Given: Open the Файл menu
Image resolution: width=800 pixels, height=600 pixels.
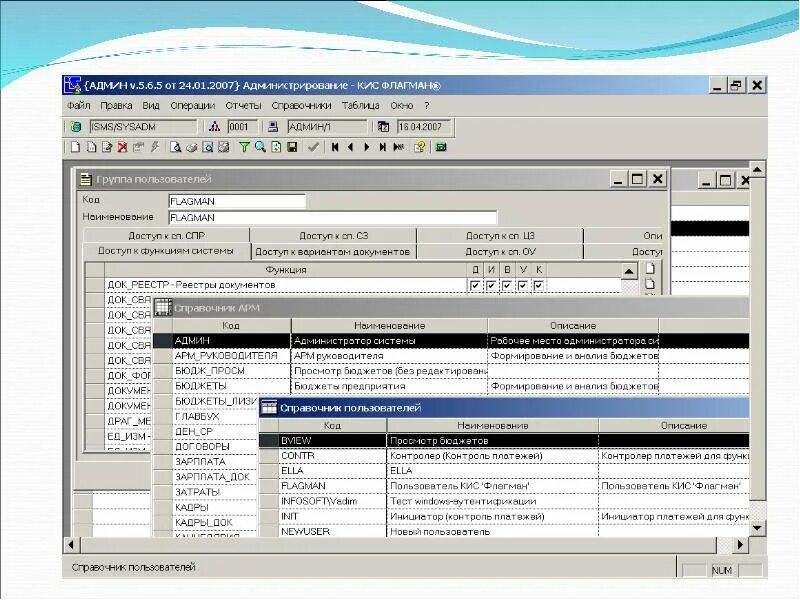Looking at the screenshot, I should click(79, 106).
